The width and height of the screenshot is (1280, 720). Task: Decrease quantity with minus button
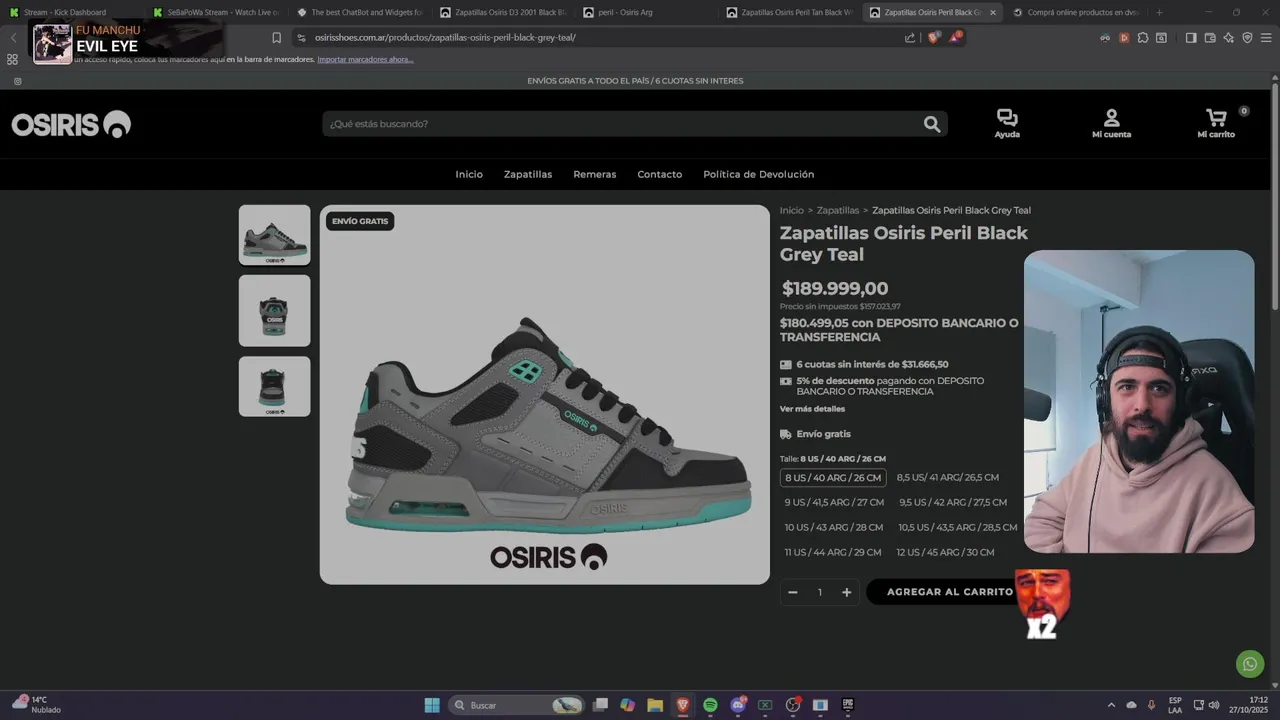(793, 592)
